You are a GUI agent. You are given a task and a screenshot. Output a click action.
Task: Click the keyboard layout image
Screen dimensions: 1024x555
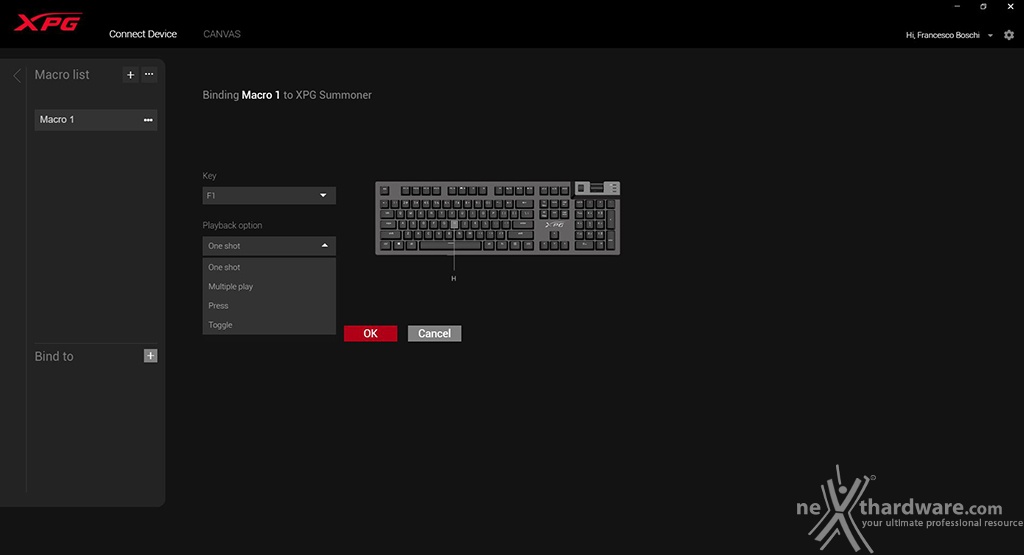498,218
